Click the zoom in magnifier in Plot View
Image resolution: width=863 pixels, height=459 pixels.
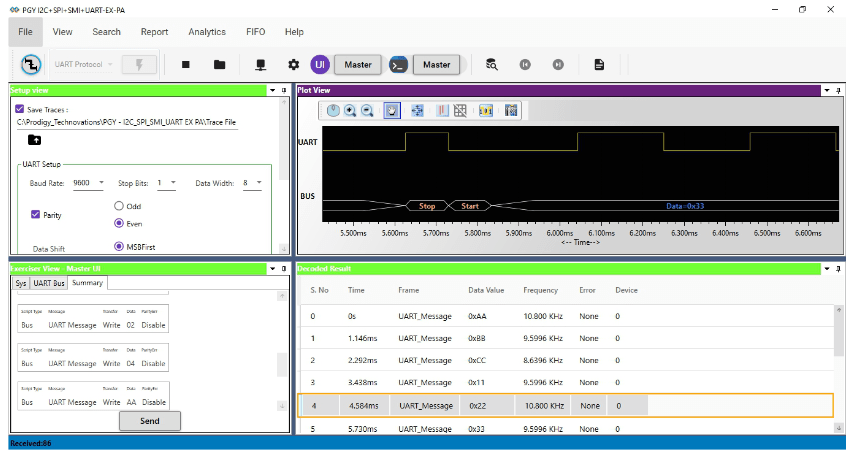(x=351, y=110)
